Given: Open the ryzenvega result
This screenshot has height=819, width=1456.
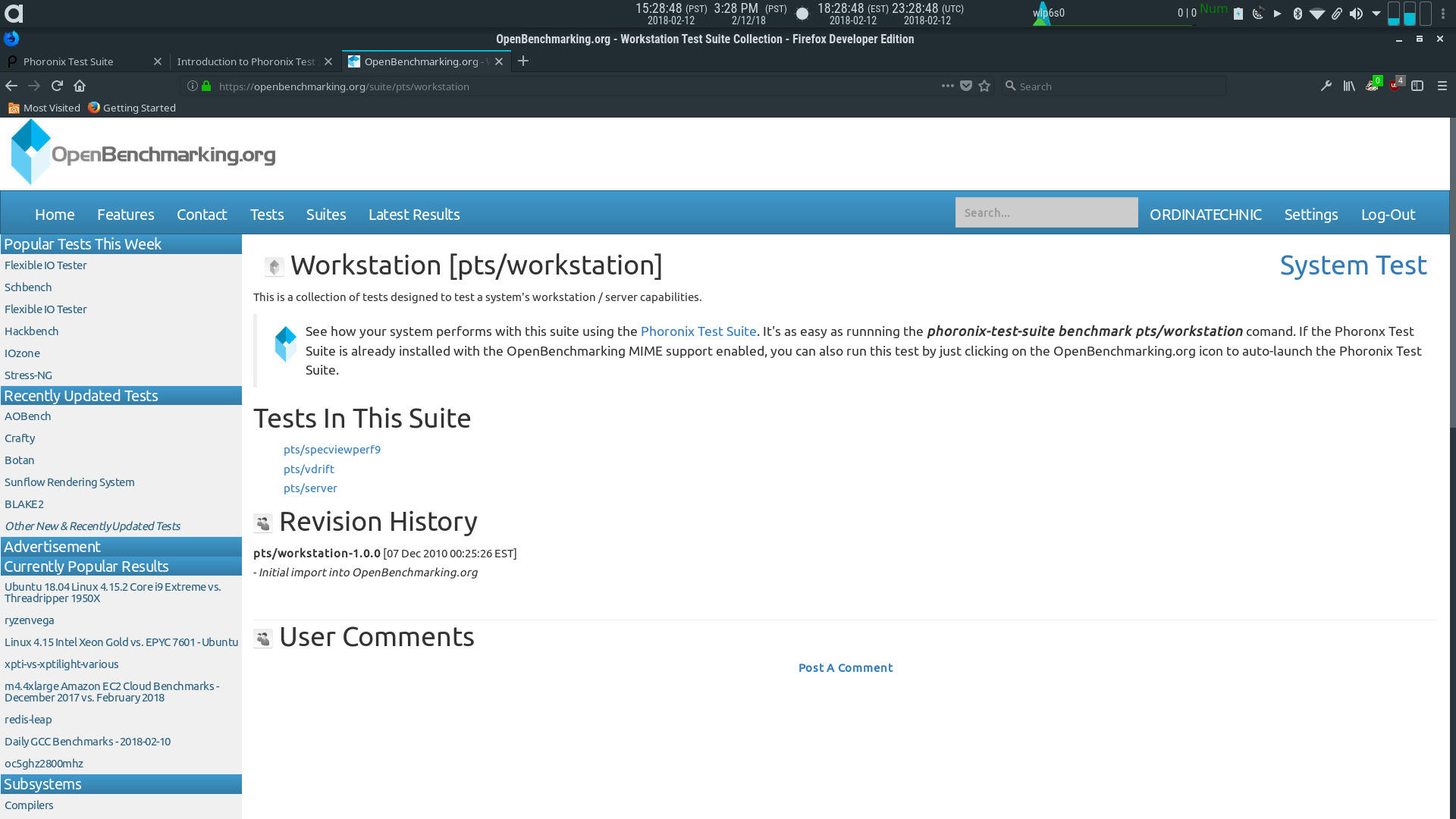Looking at the screenshot, I should [29, 620].
